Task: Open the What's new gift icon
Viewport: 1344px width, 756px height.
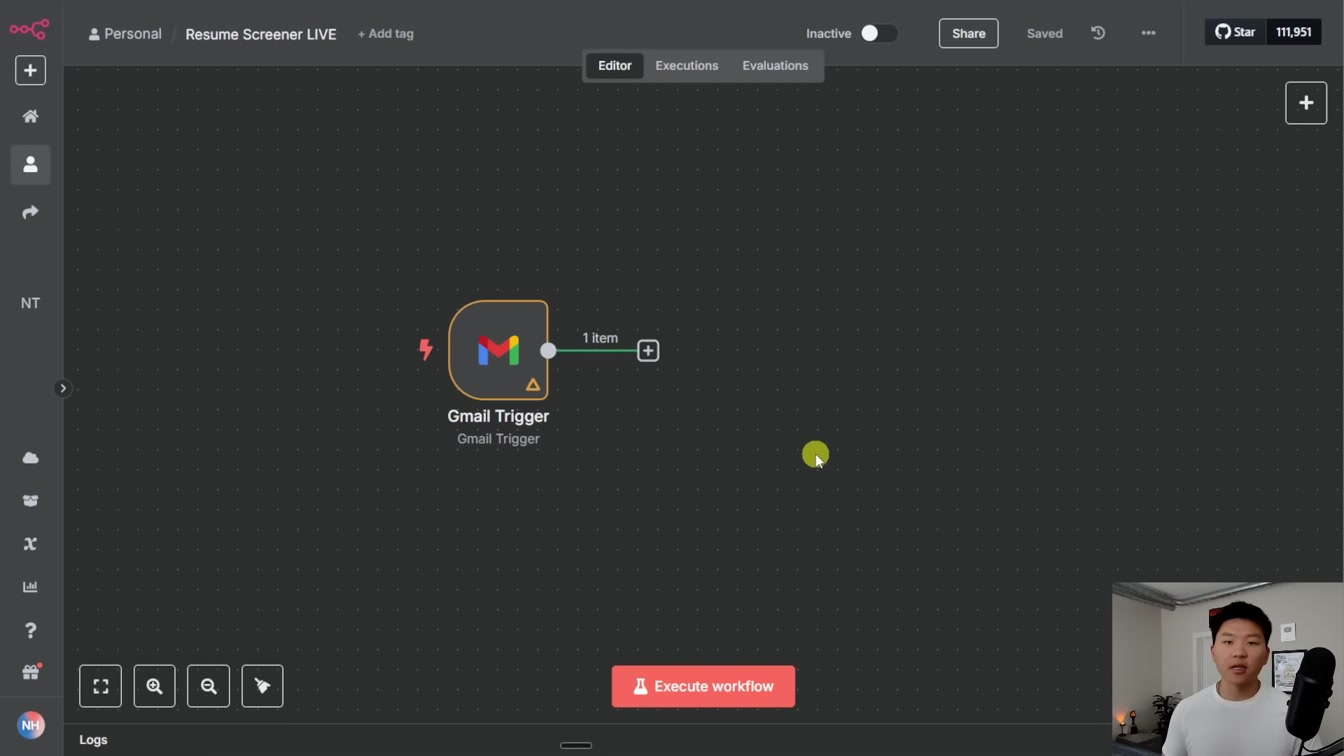Action: pos(30,673)
